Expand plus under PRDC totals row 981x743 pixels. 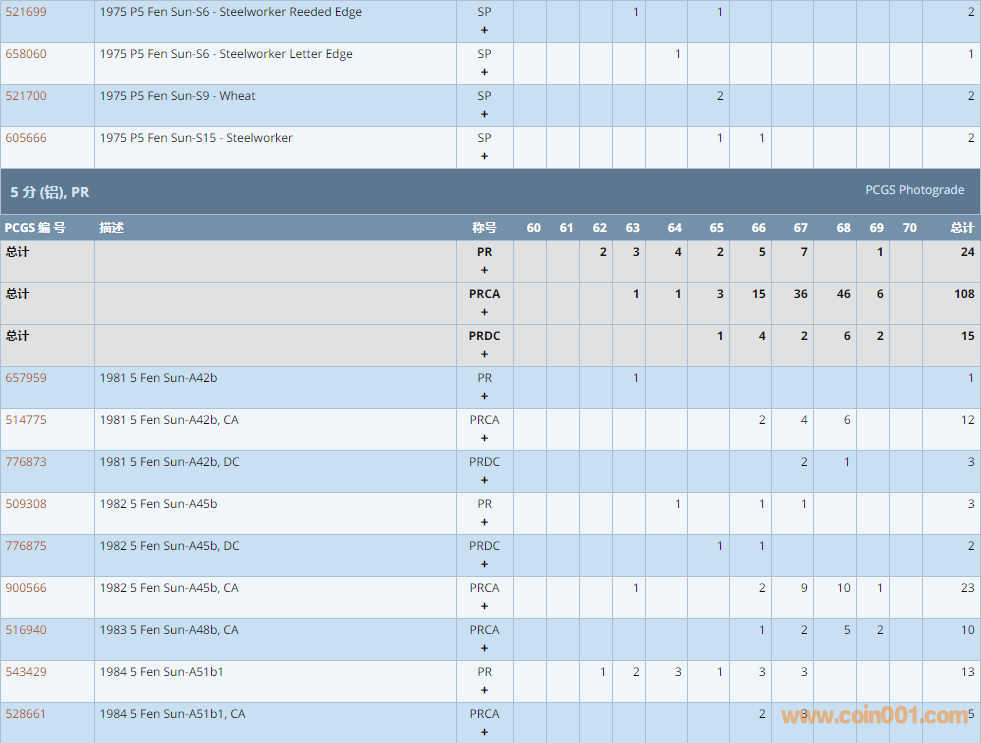coord(485,354)
